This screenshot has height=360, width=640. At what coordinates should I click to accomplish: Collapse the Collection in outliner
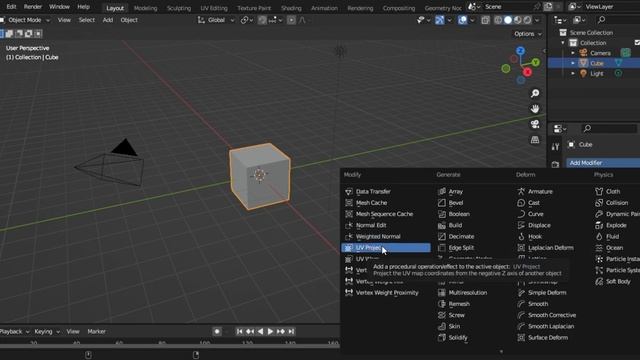[563, 43]
